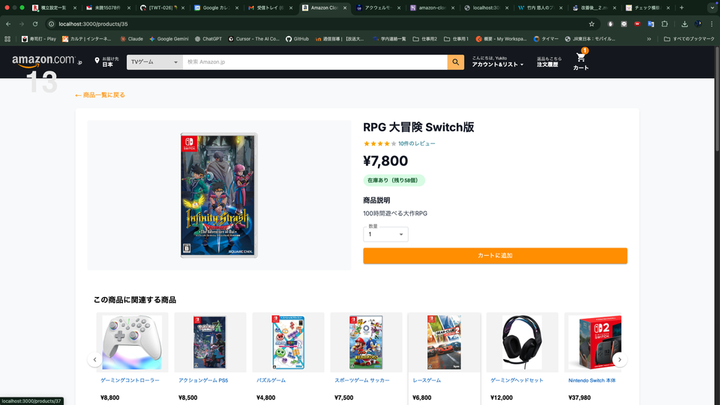
Task: Open a new browser tab
Action: click(681, 8)
